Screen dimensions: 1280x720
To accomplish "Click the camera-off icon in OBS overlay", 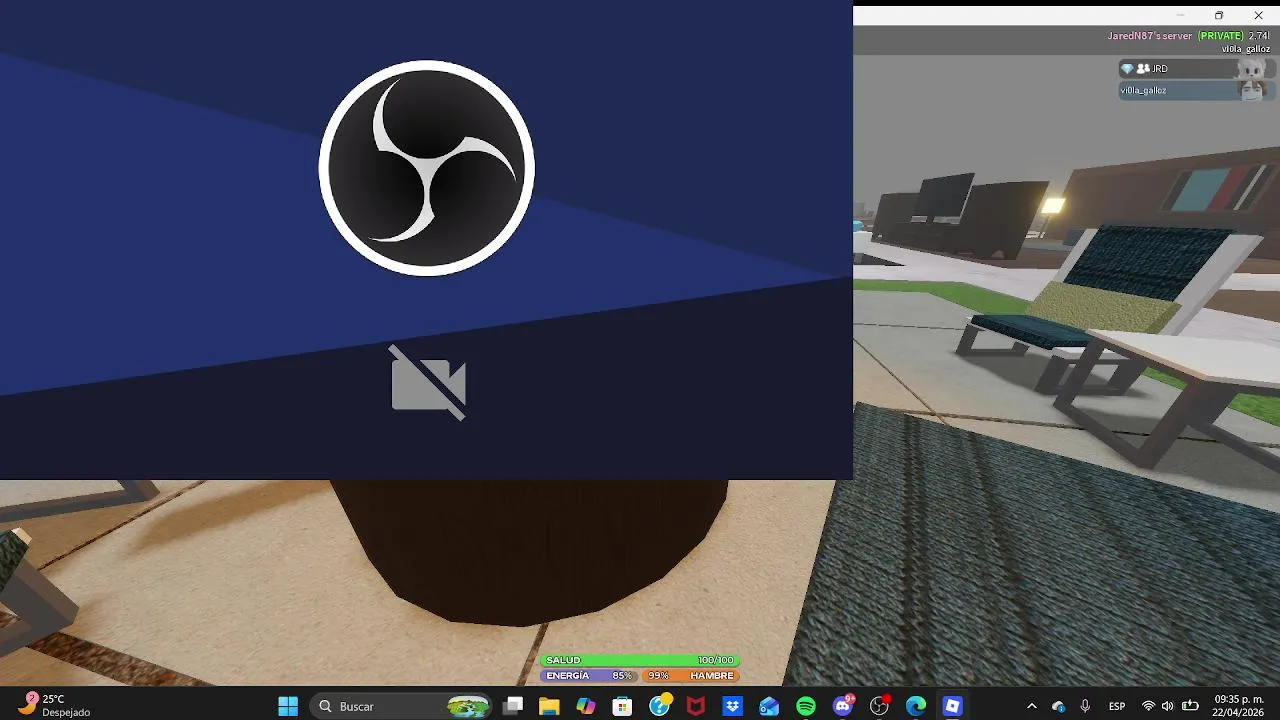I will [x=428, y=383].
